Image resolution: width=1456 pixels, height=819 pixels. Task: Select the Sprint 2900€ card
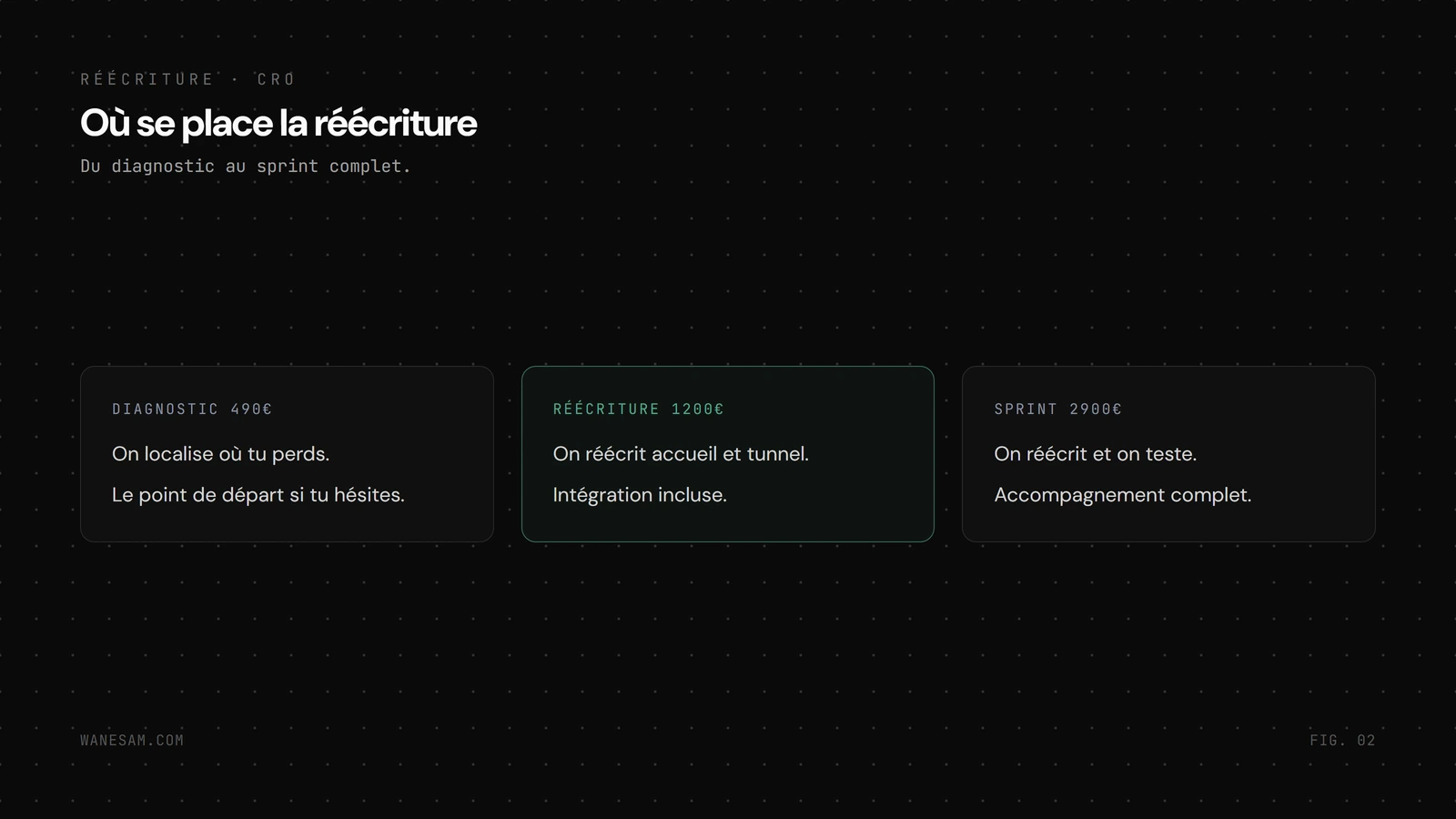pos(1168,454)
